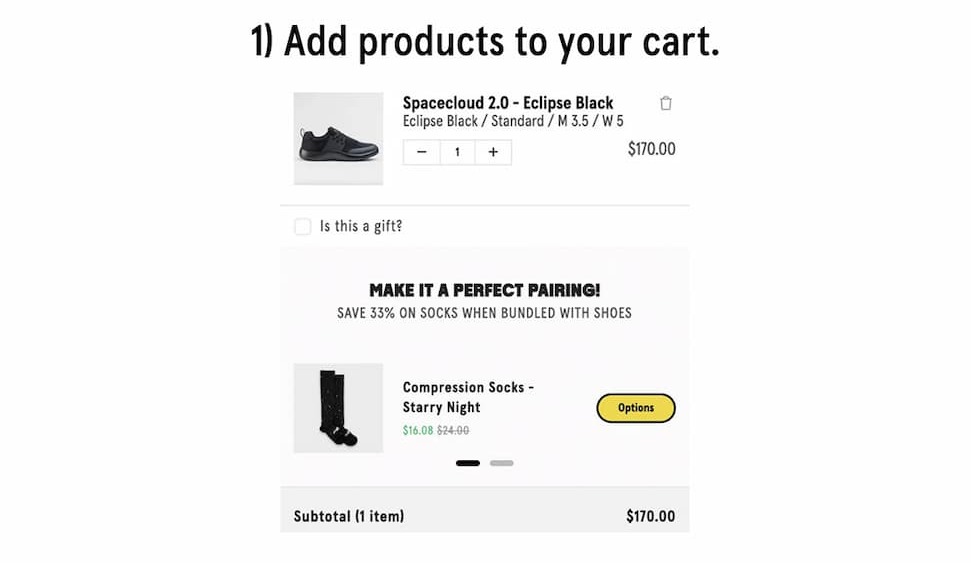Select the first (black) carousel indicator
This screenshot has width=971, height=563.
(x=468, y=463)
